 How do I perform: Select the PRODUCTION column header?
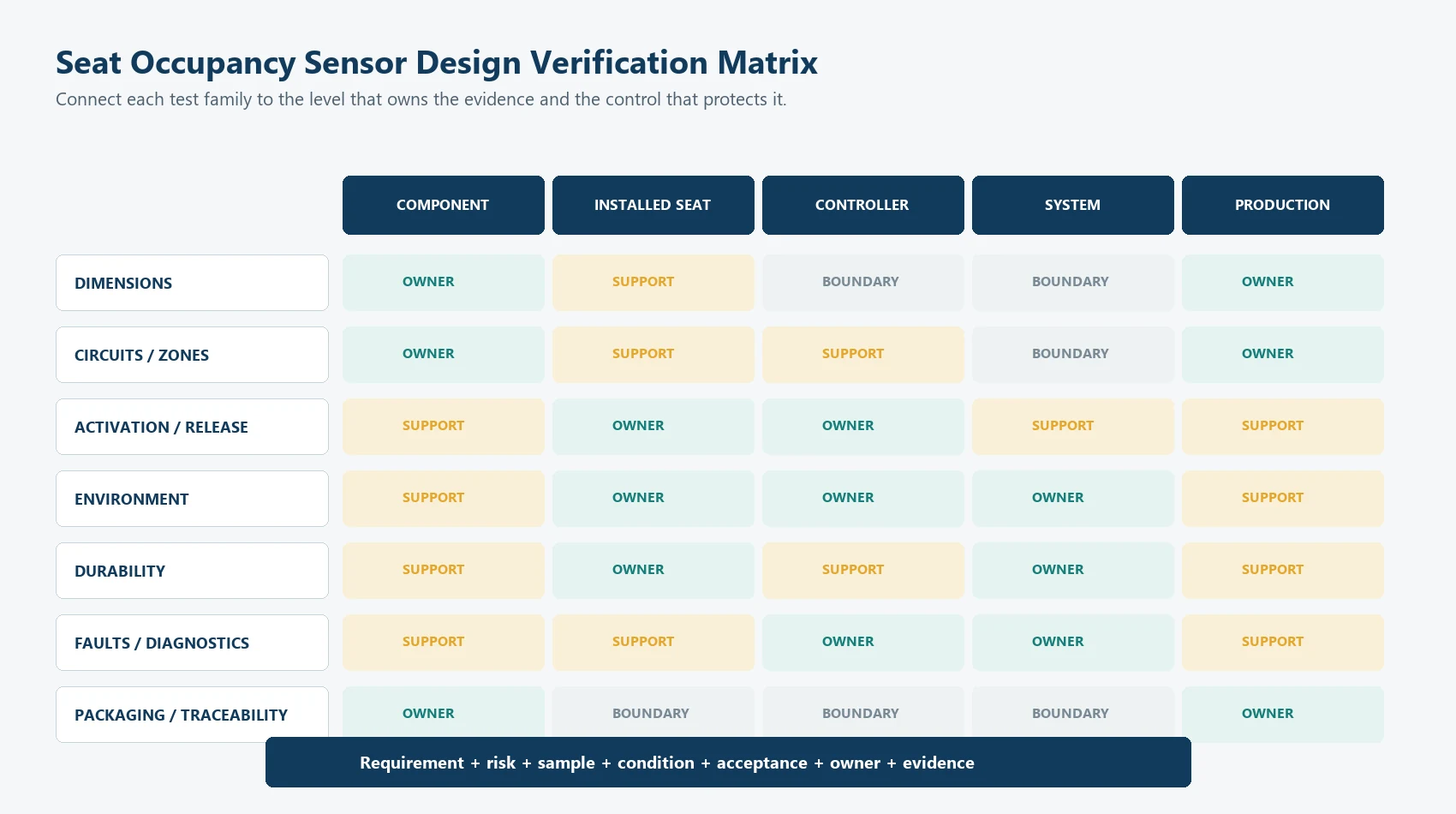click(x=1283, y=205)
